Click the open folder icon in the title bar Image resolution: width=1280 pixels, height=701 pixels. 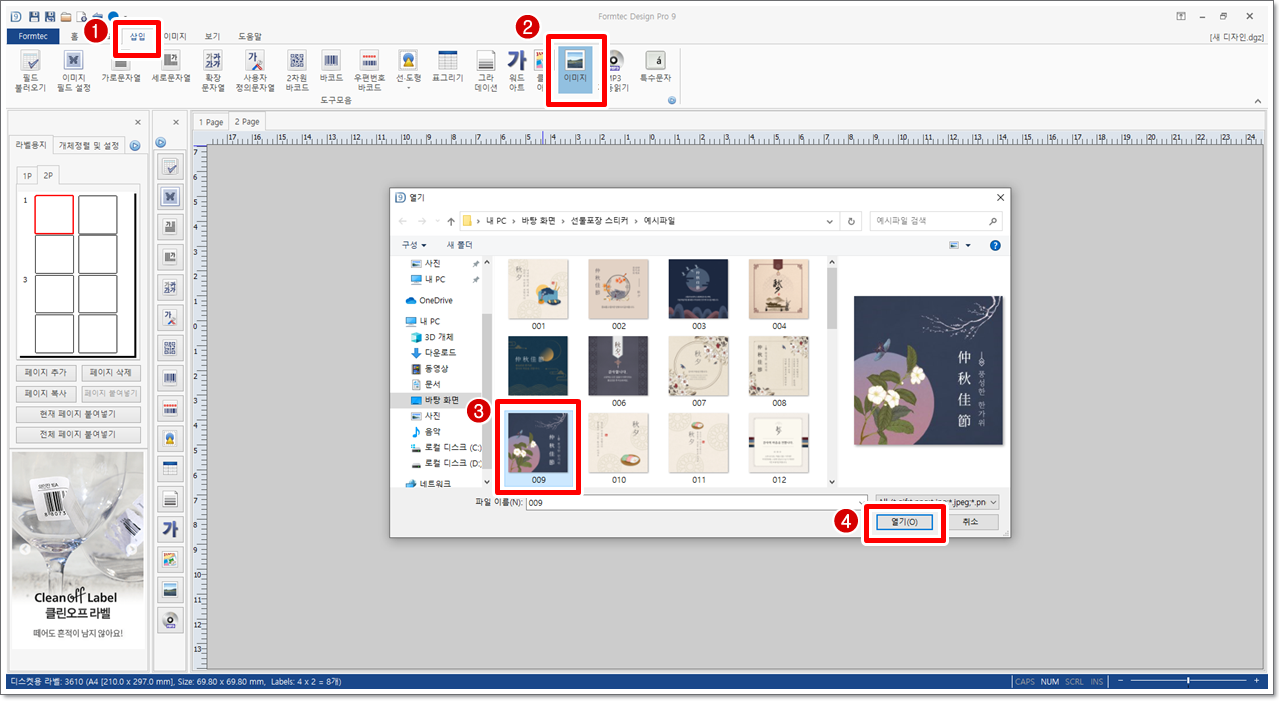point(65,16)
